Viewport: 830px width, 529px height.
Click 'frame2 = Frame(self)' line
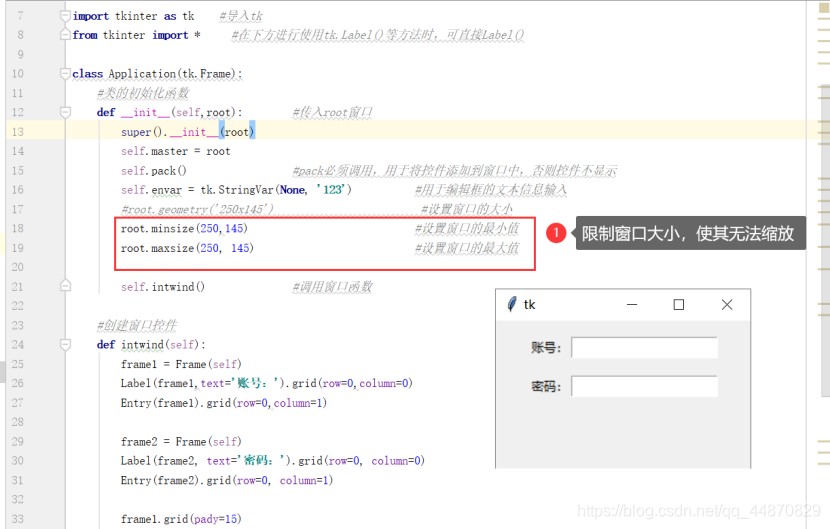pyautogui.click(x=181, y=442)
